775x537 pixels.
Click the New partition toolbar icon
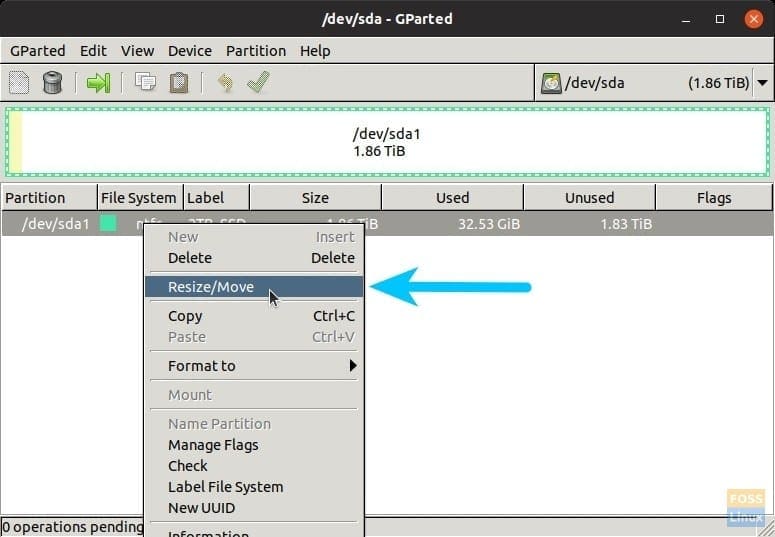19,83
